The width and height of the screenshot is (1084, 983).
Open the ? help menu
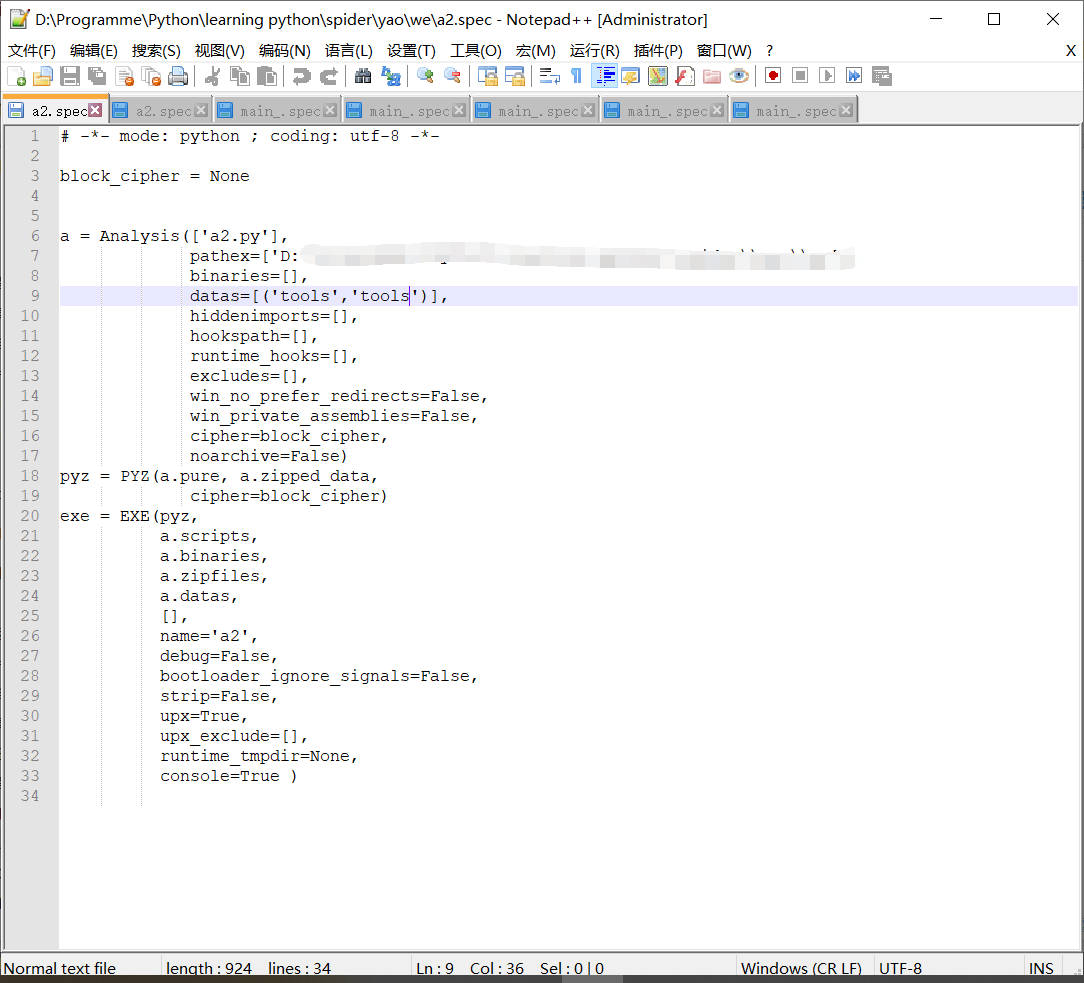pos(769,51)
